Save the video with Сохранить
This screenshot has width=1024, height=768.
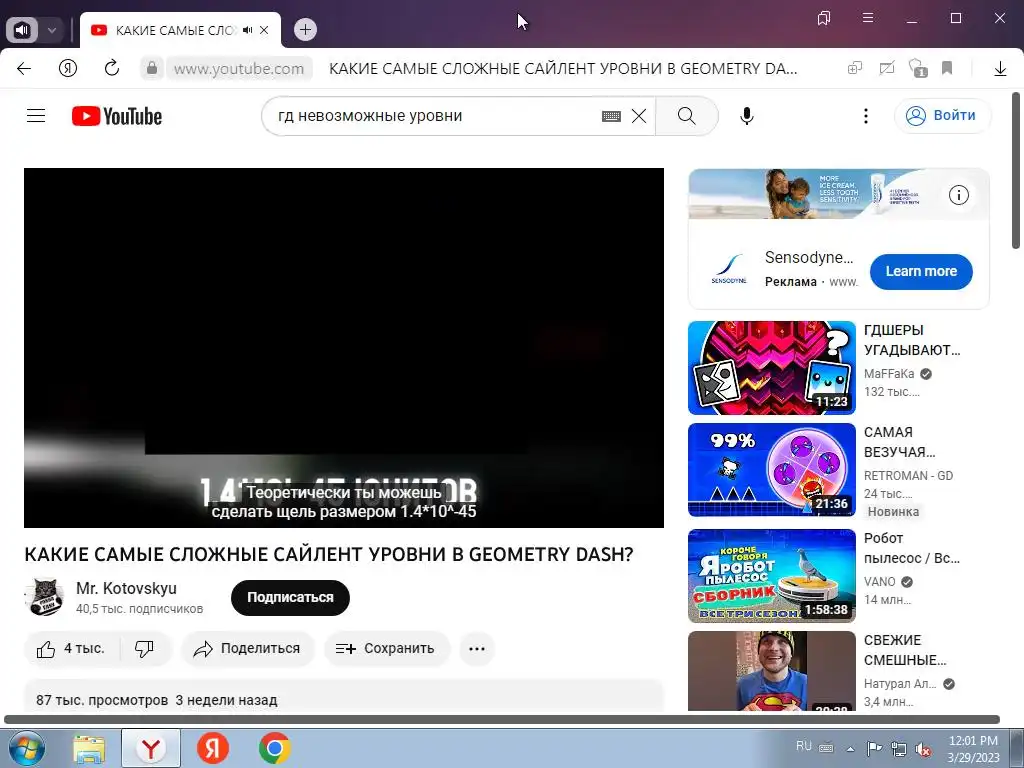point(385,648)
